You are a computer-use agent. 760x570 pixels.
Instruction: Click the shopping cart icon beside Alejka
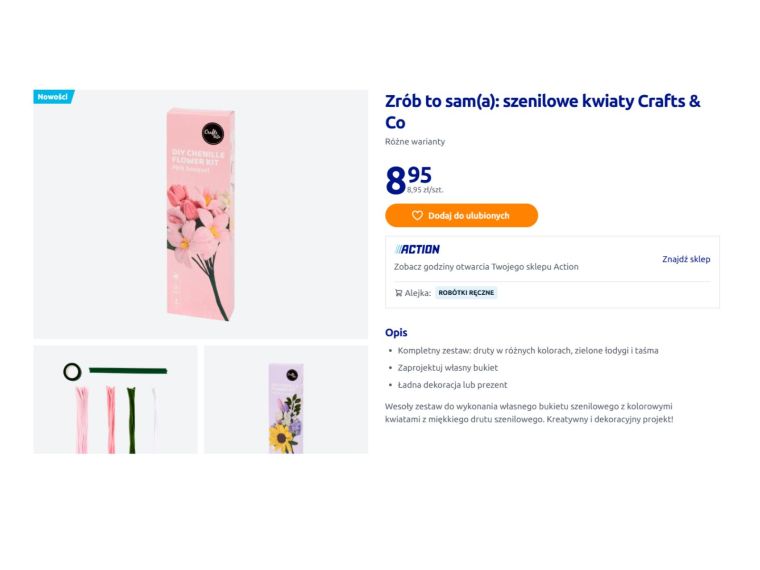(399, 293)
